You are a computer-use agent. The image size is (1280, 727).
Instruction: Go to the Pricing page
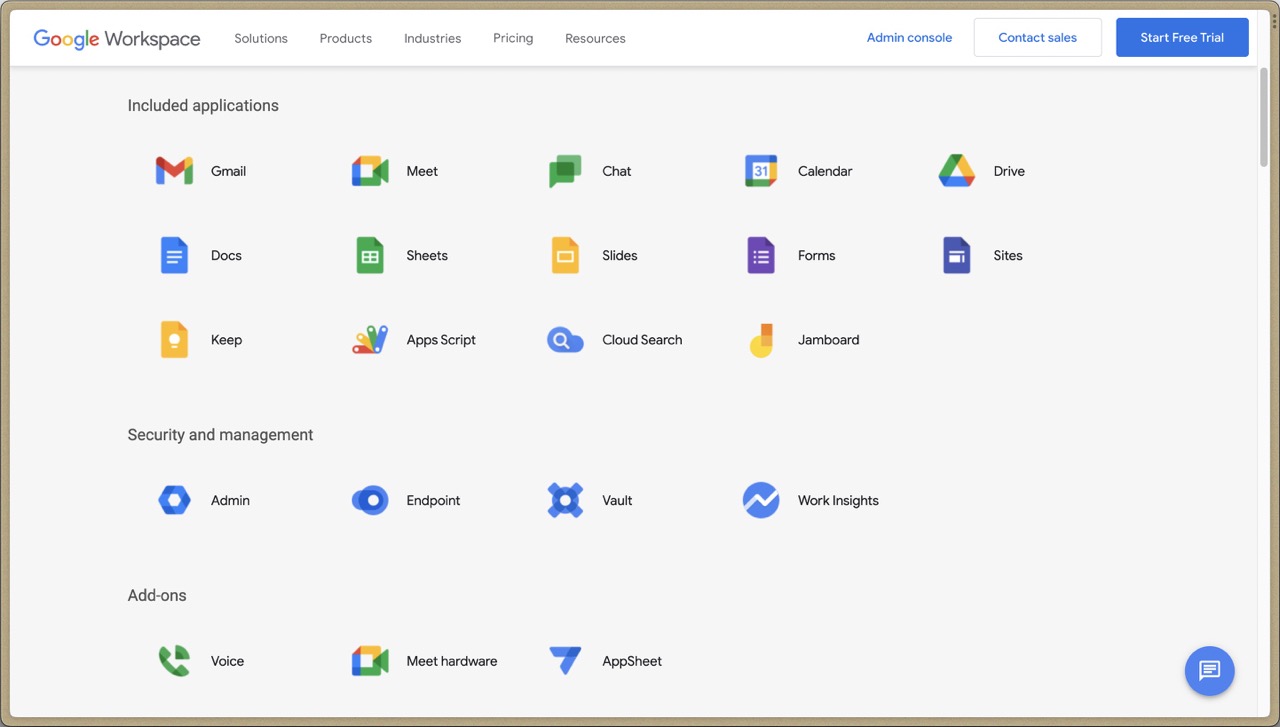[x=513, y=38]
